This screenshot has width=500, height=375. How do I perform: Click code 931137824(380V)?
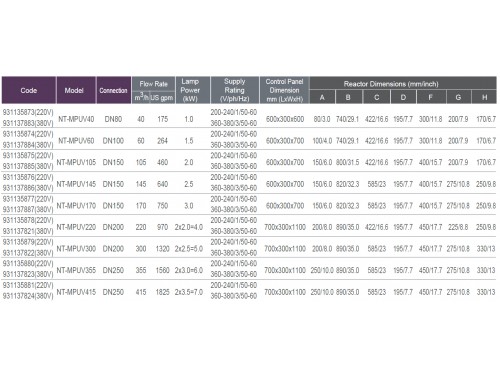28,296
